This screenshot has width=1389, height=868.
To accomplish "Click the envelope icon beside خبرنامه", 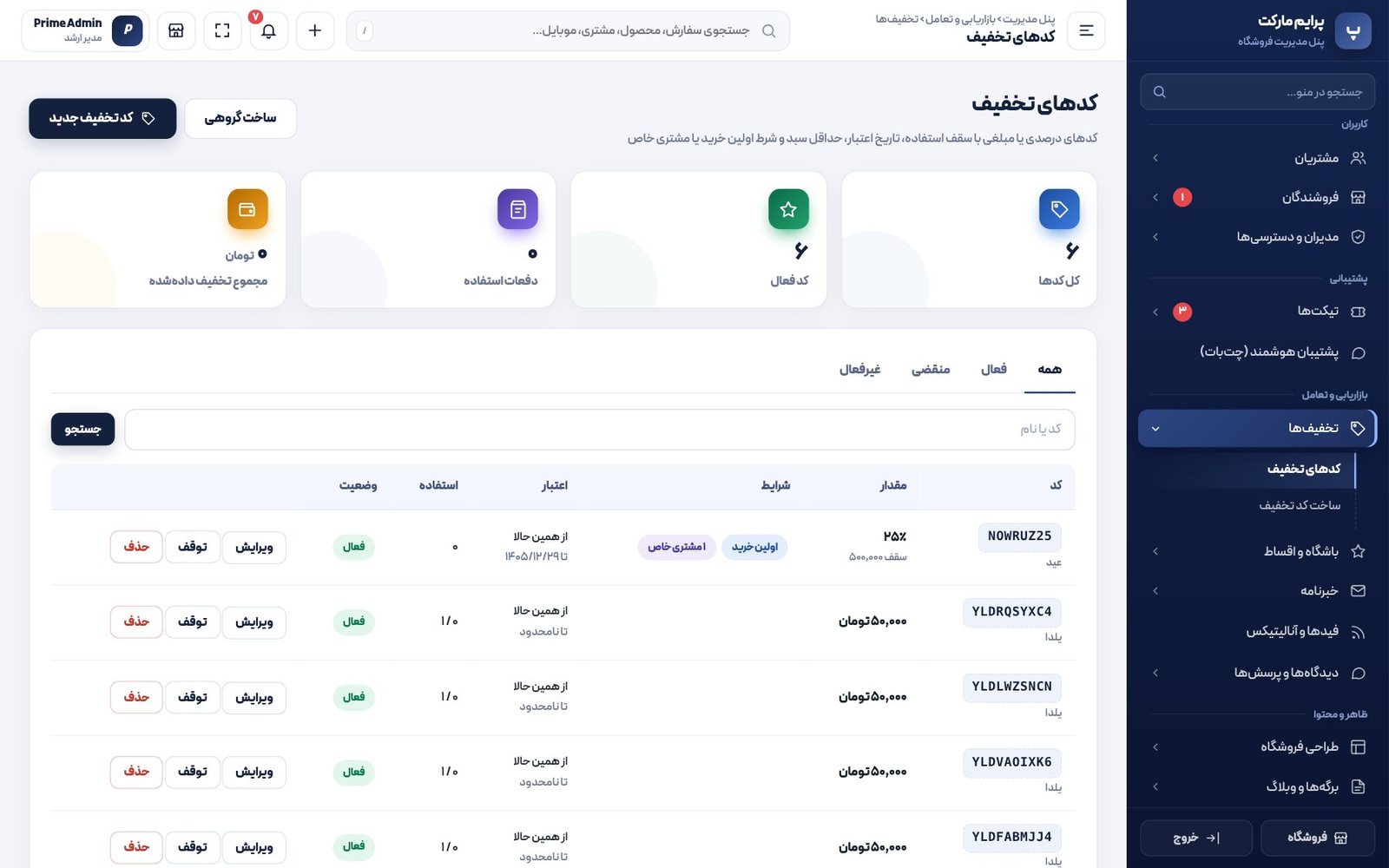I will point(1359,591).
